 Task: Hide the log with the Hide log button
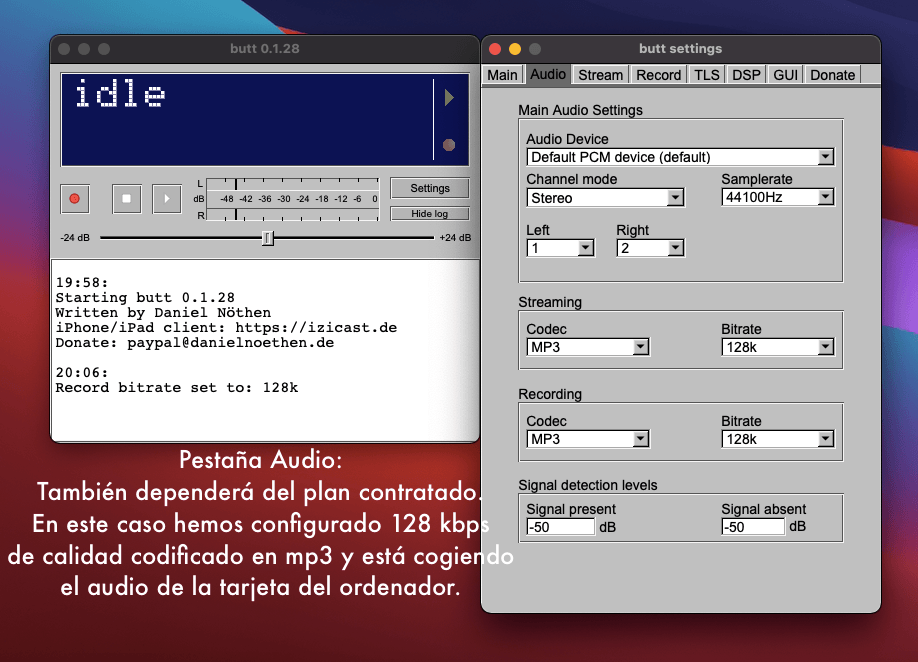click(429, 213)
